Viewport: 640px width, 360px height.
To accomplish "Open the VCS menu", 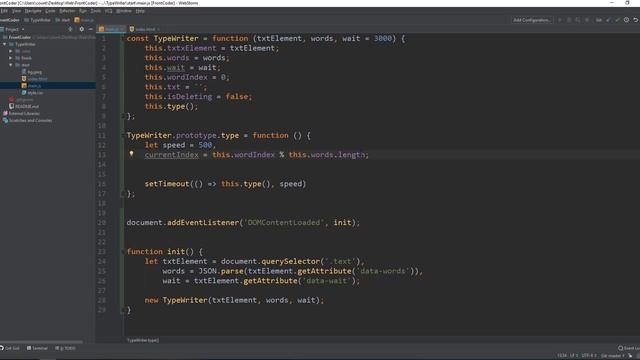I will [109, 11].
